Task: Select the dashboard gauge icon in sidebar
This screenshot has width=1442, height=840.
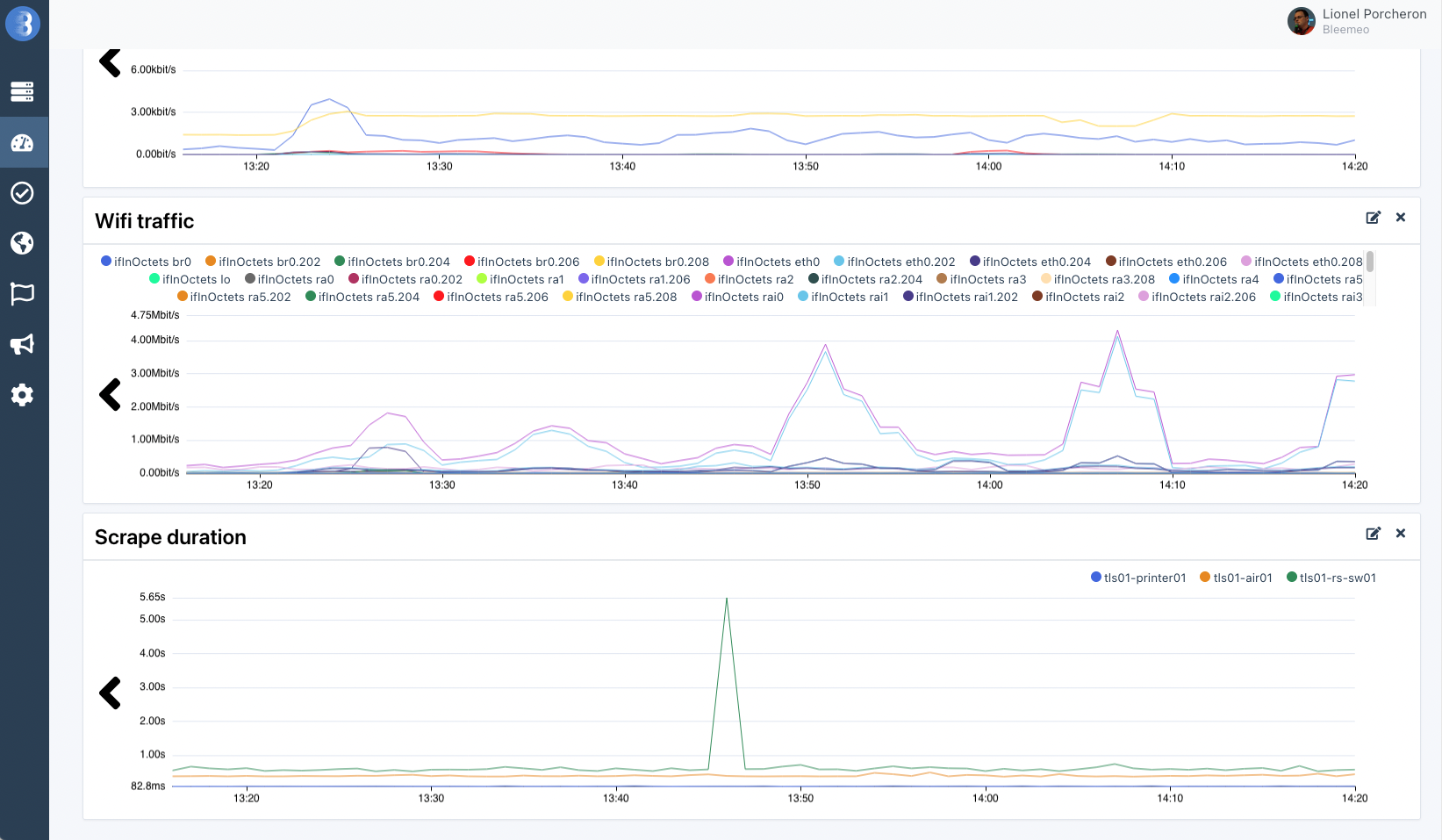Action: (24, 142)
